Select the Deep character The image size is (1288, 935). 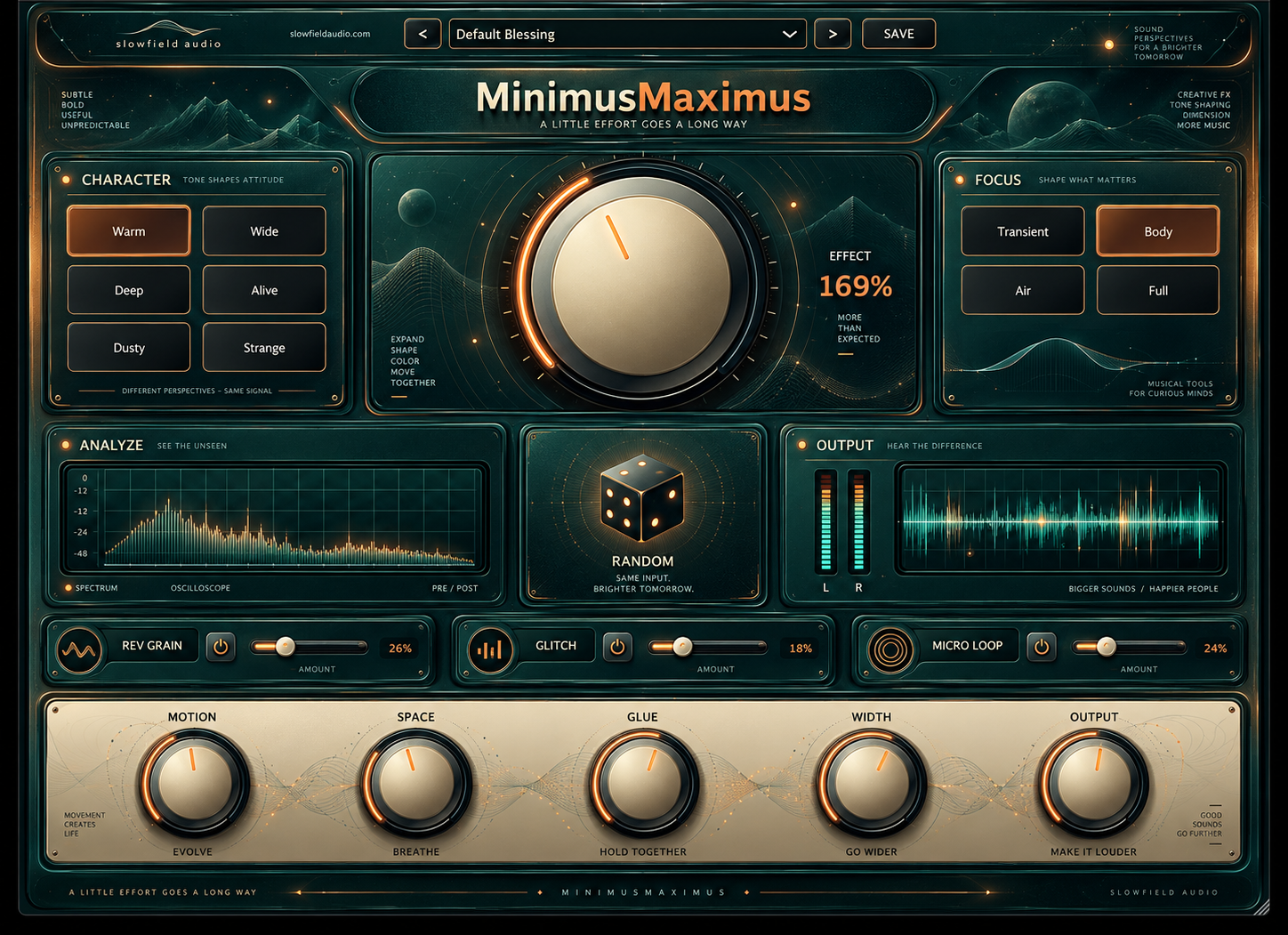[x=129, y=290]
